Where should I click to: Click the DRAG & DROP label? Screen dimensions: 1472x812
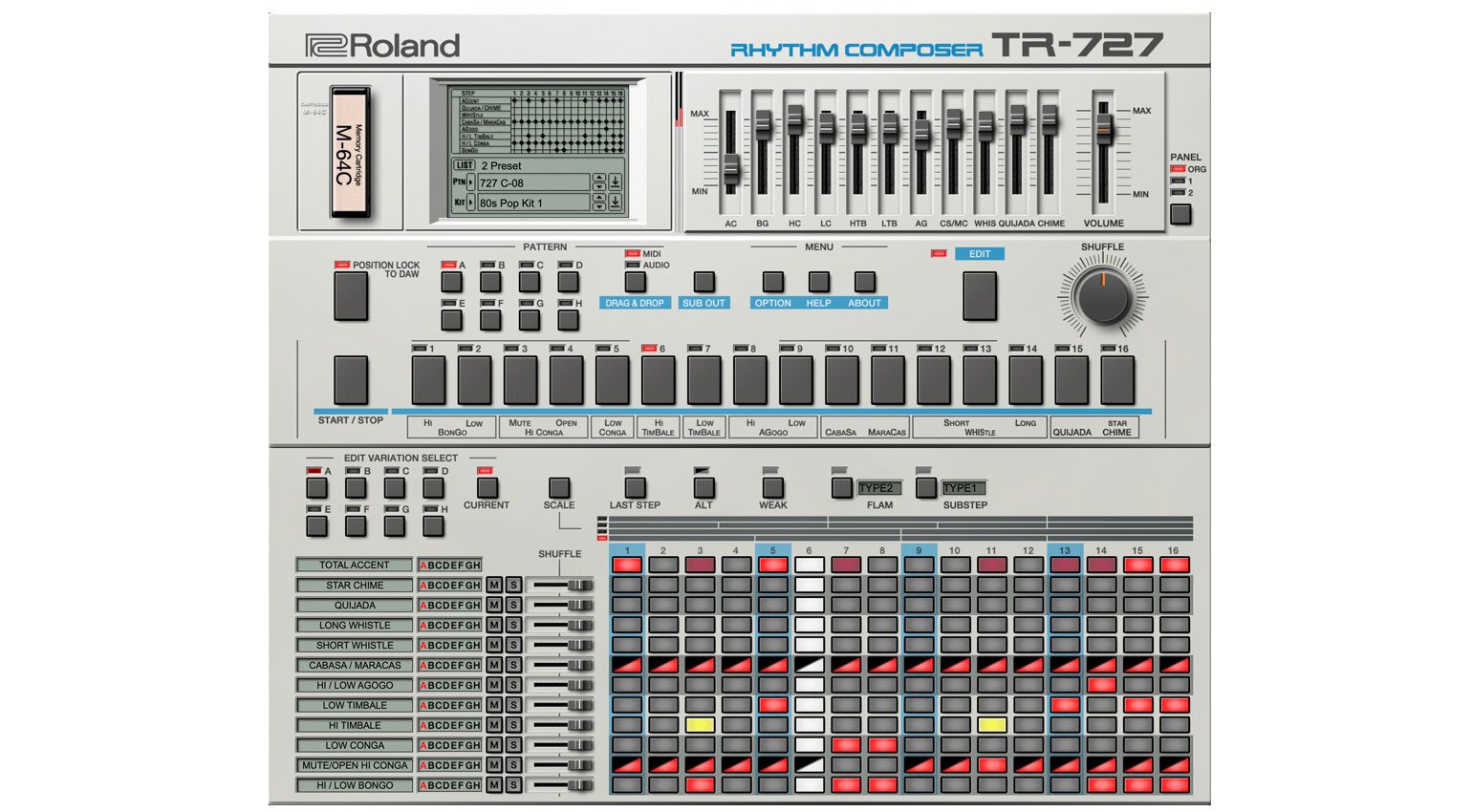coord(635,303)
